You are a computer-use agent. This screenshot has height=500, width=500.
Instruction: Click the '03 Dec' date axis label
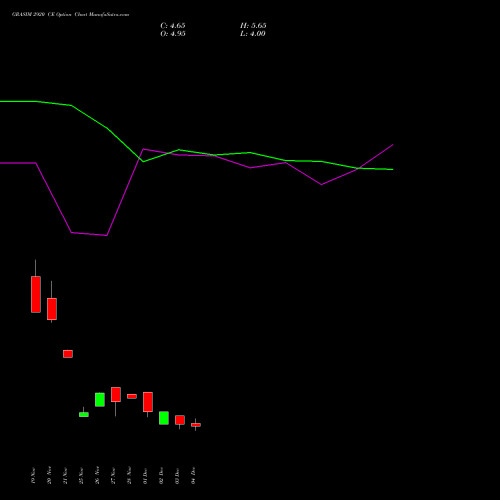[x=177, y=476]
